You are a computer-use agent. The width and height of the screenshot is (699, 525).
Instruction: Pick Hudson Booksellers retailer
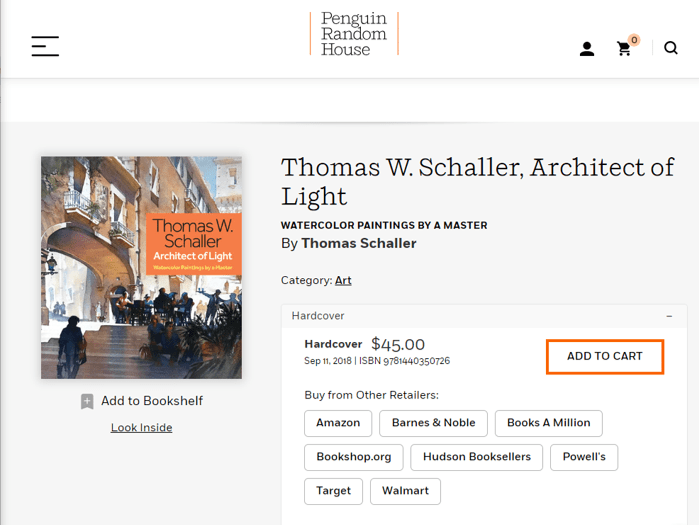476,457
